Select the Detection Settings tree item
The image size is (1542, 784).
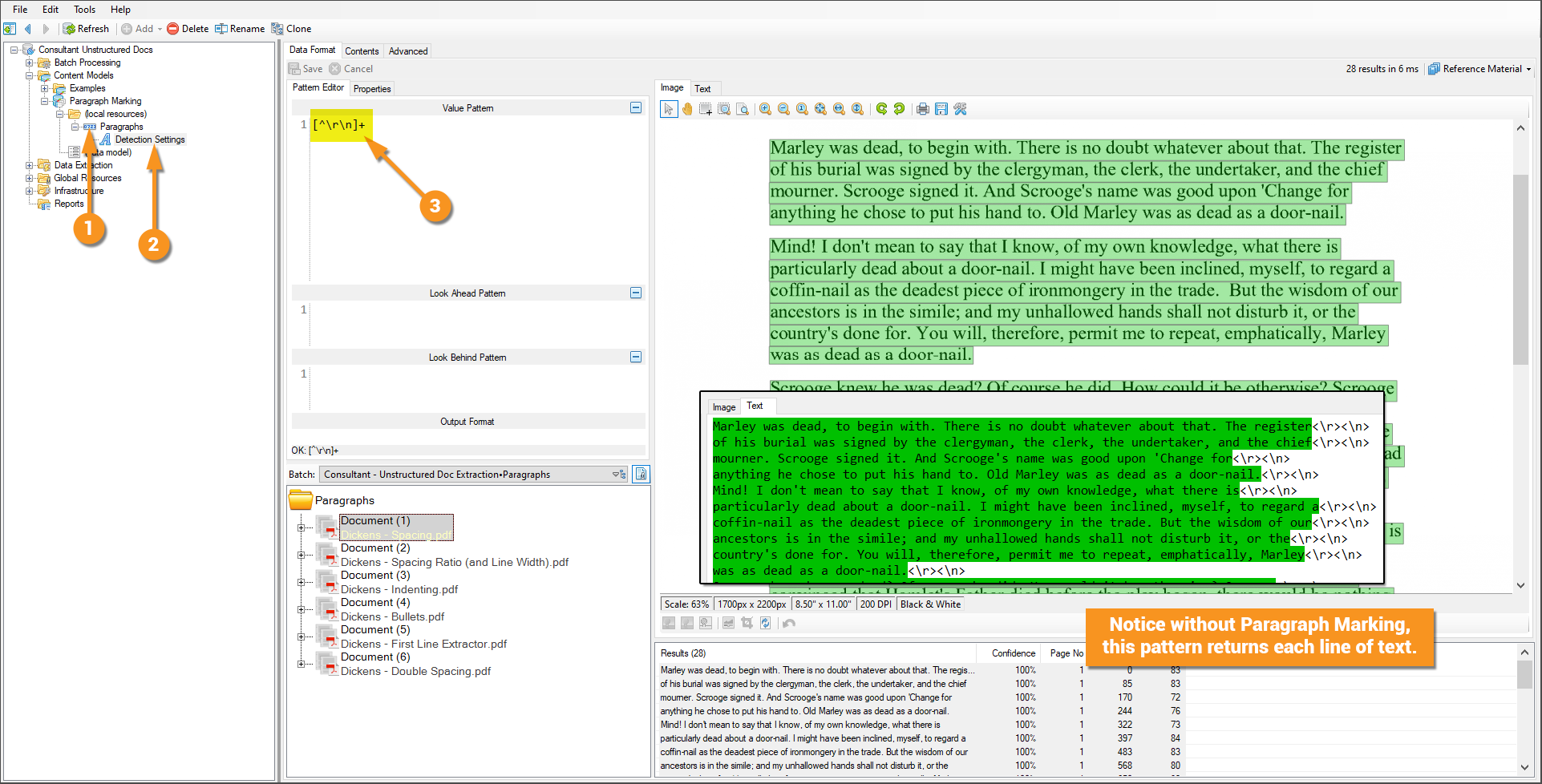click(150, 139)
